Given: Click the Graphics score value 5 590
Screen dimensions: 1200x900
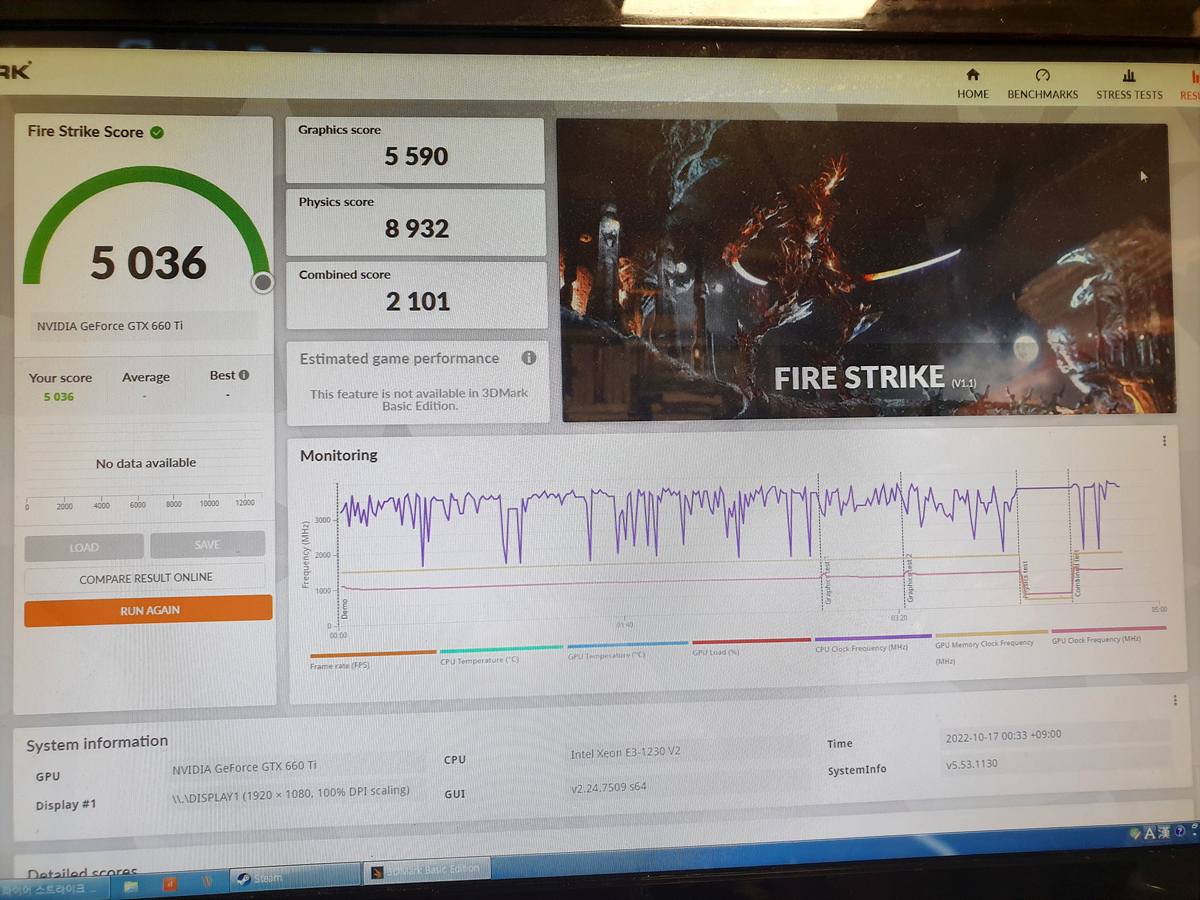Looking at the screenshot, I should [x=416, y=157].
